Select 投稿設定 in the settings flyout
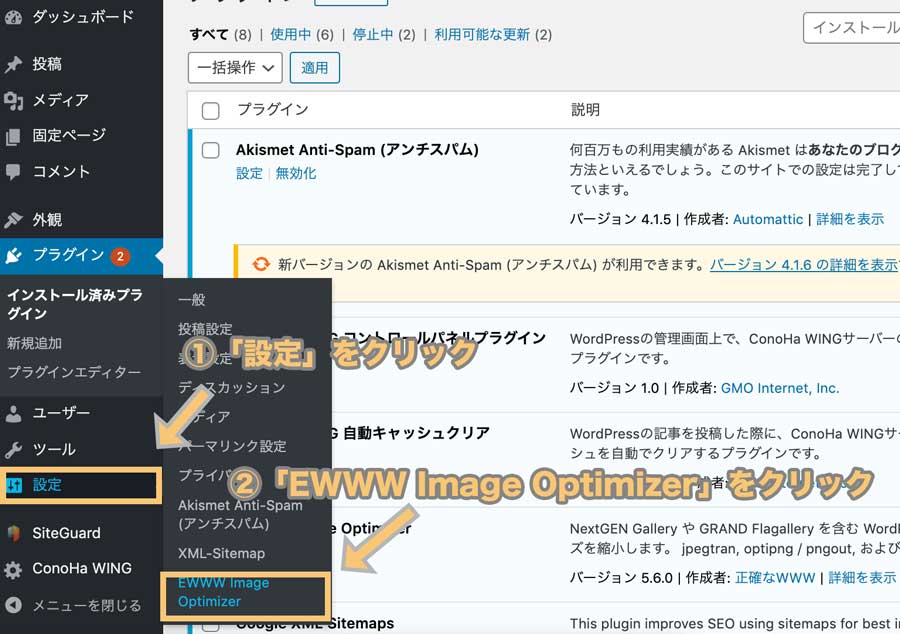Image resolution: width=900 pixels, height=634 pixels. click(205, 329)
